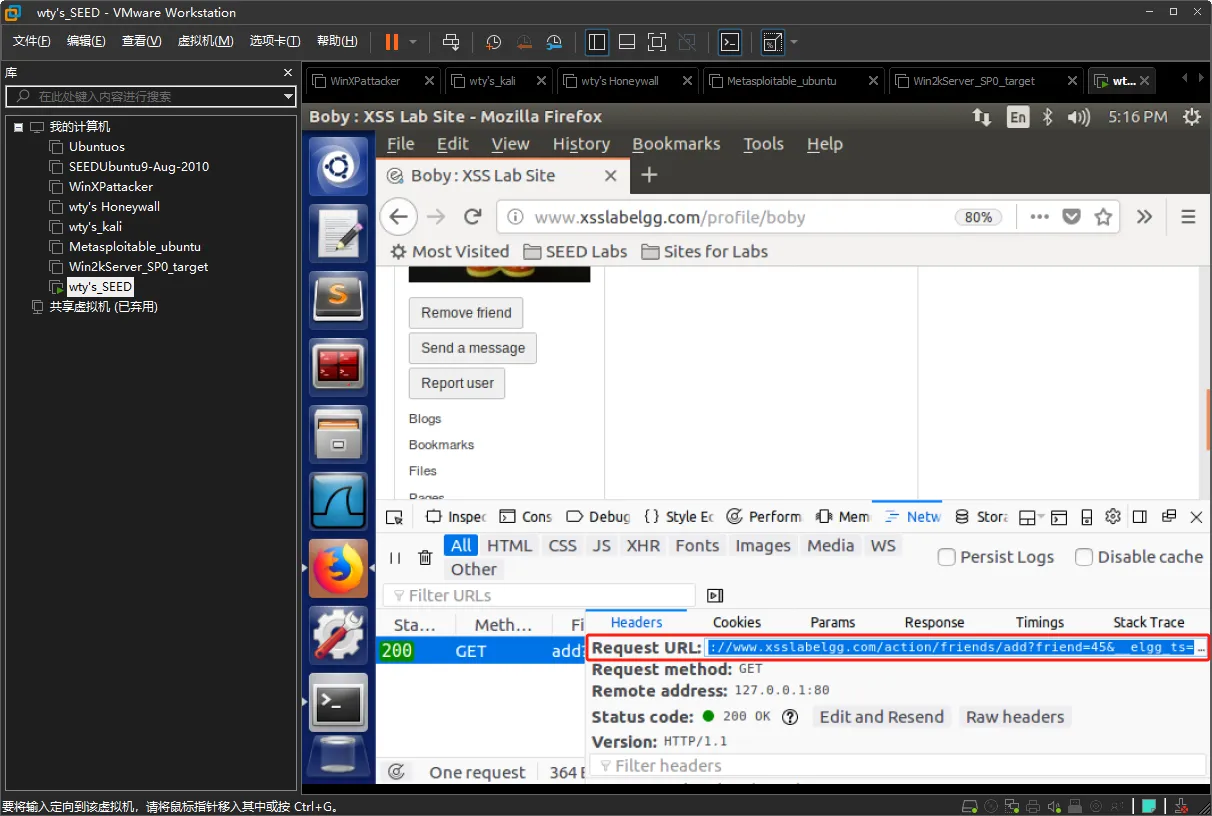Revert to snapshot using the orange-arrow clock icon

click(524, 42)
